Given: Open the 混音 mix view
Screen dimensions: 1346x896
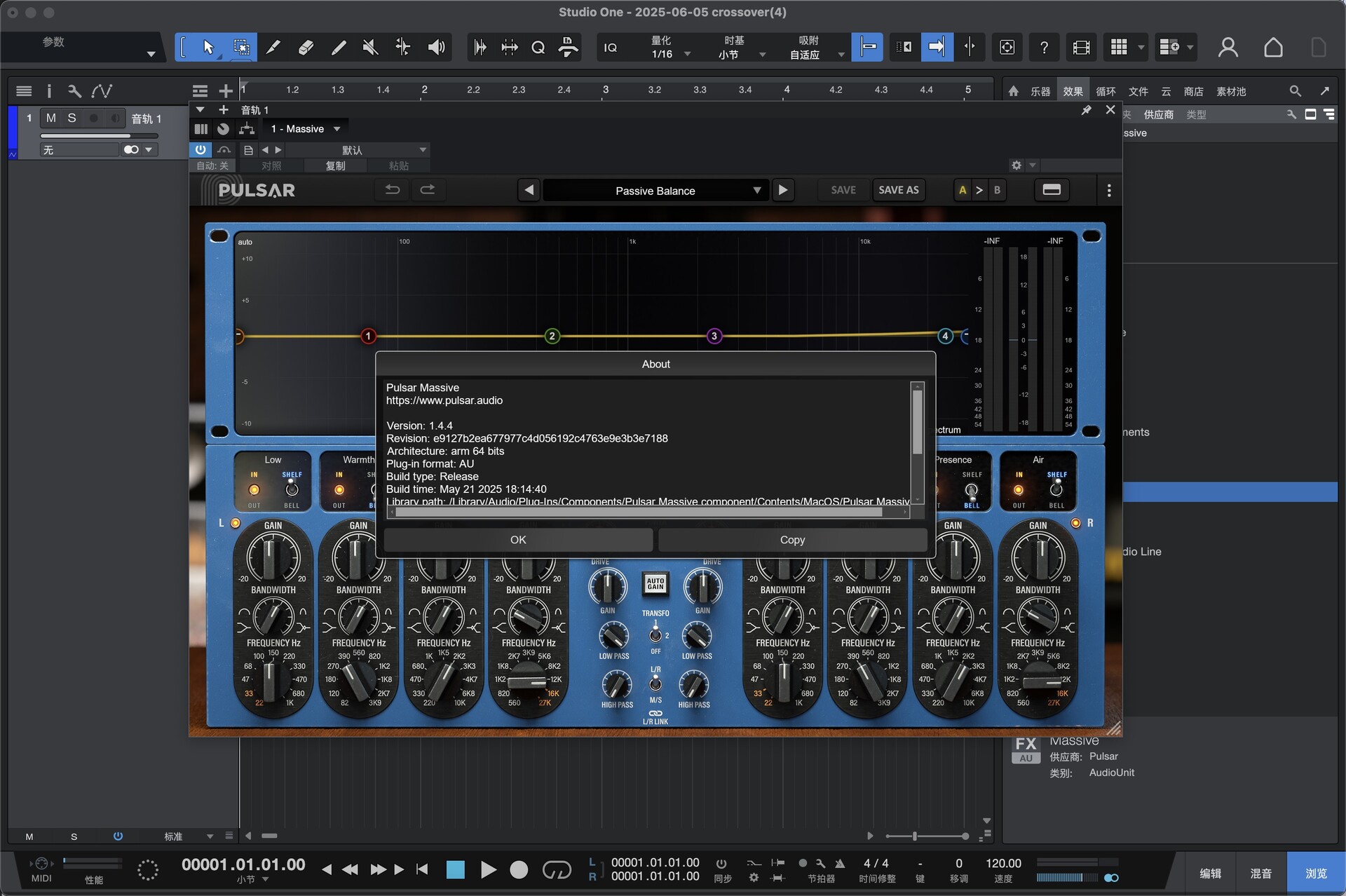Looking at the screenshot, I should pos(1260,873).
